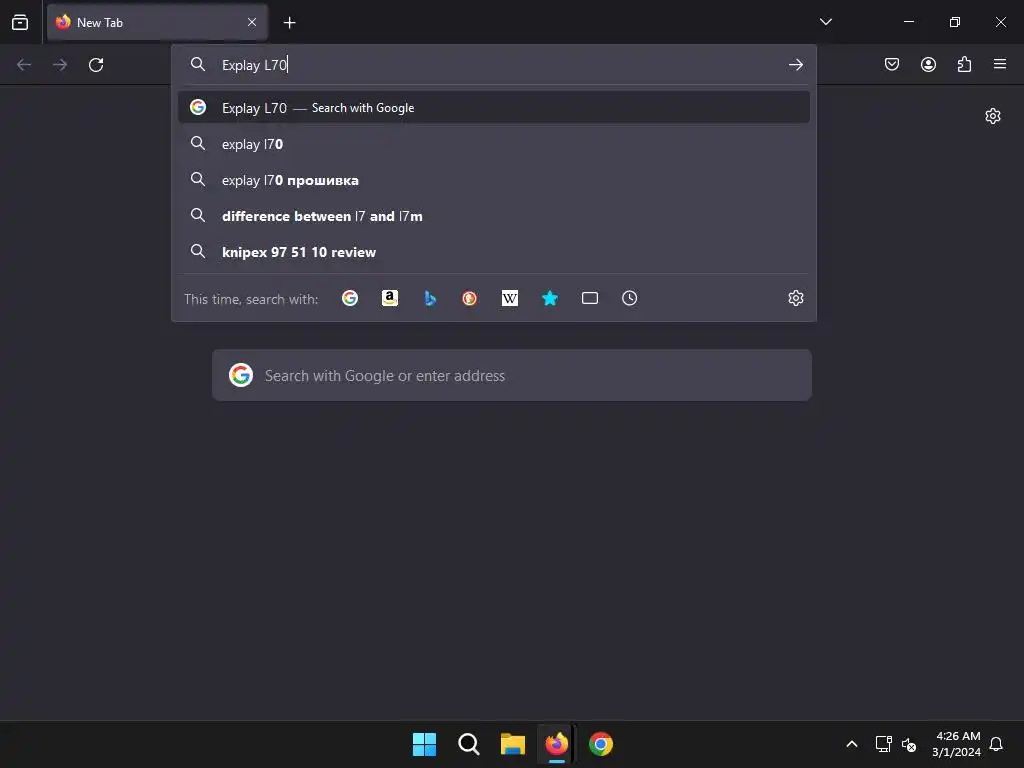This screenshot has width=1024, height=768.
Task: Open clock showing 4:26 AM 3/1/2024
Action: 956,744
